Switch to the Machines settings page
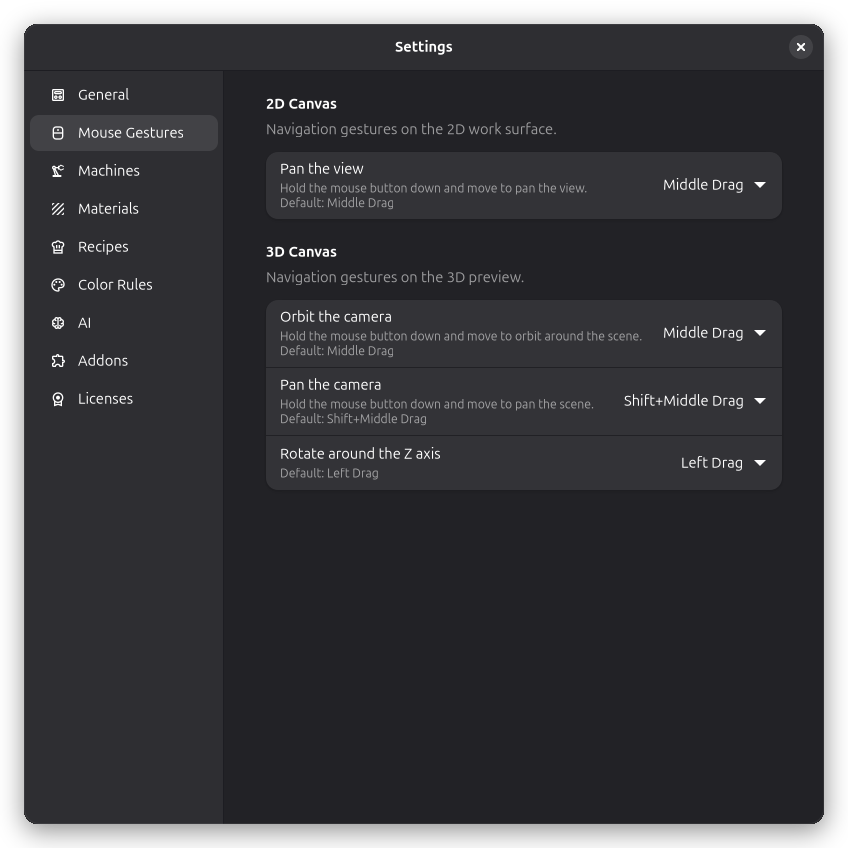 (x=124, y=171)
